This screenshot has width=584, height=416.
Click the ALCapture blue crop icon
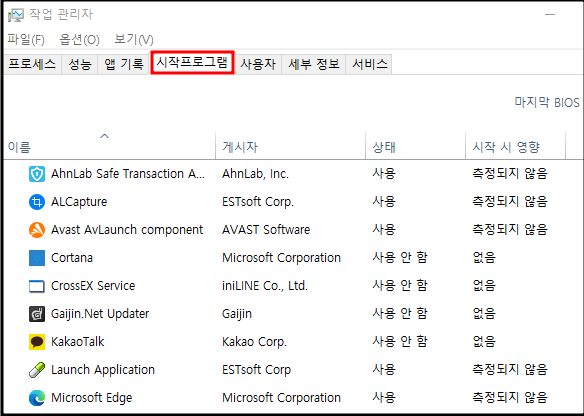[37, 202]
